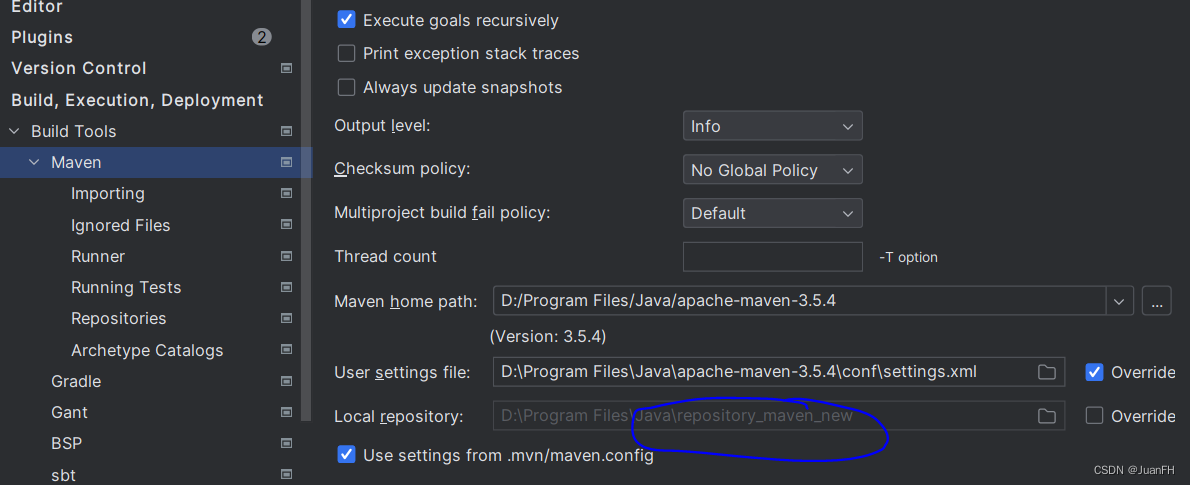The width and height of the screenshot is (1190, 485).
Task: Click project-level icon beside Ignored Files
Action: (x=286, y=225)
